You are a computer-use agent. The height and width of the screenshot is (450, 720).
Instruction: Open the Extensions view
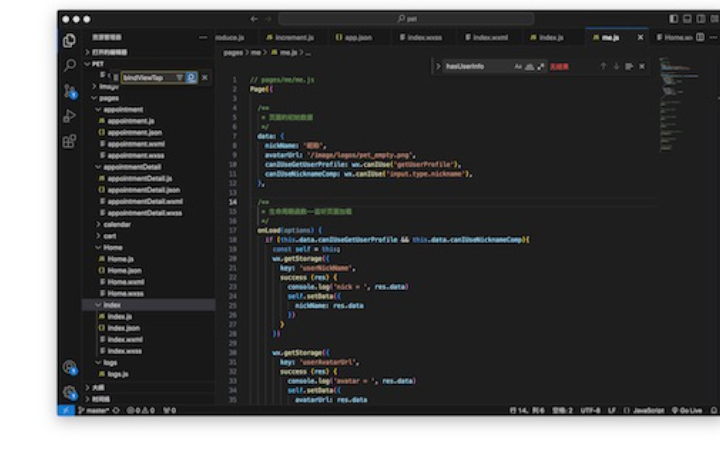click(69, 141)
